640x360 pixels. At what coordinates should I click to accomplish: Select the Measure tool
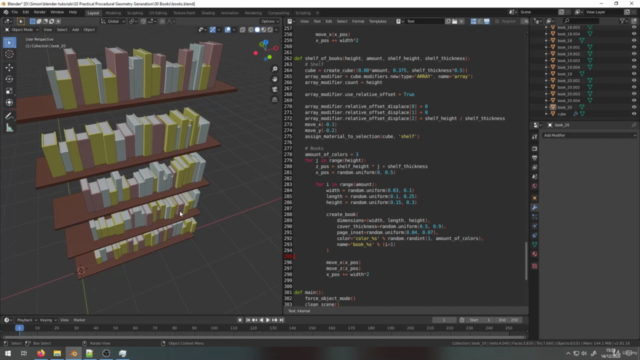(x=9, y=128)
